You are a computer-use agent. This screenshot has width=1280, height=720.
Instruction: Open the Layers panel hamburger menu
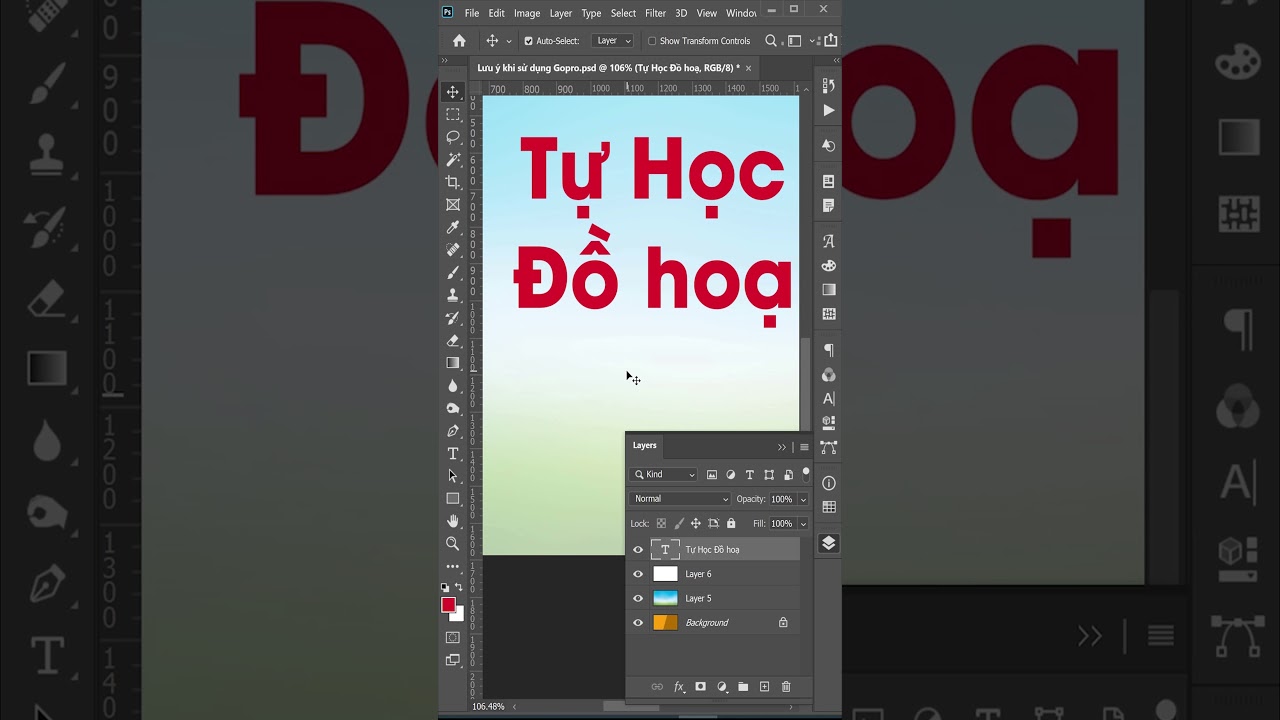click(804, 447)
